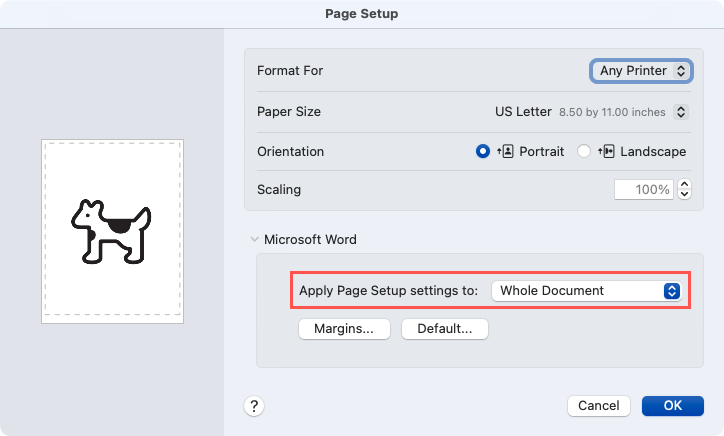Screen dimensions: 724x436
Task: Click the Portrait page orientation icon
Action: (x=506, y=151)
